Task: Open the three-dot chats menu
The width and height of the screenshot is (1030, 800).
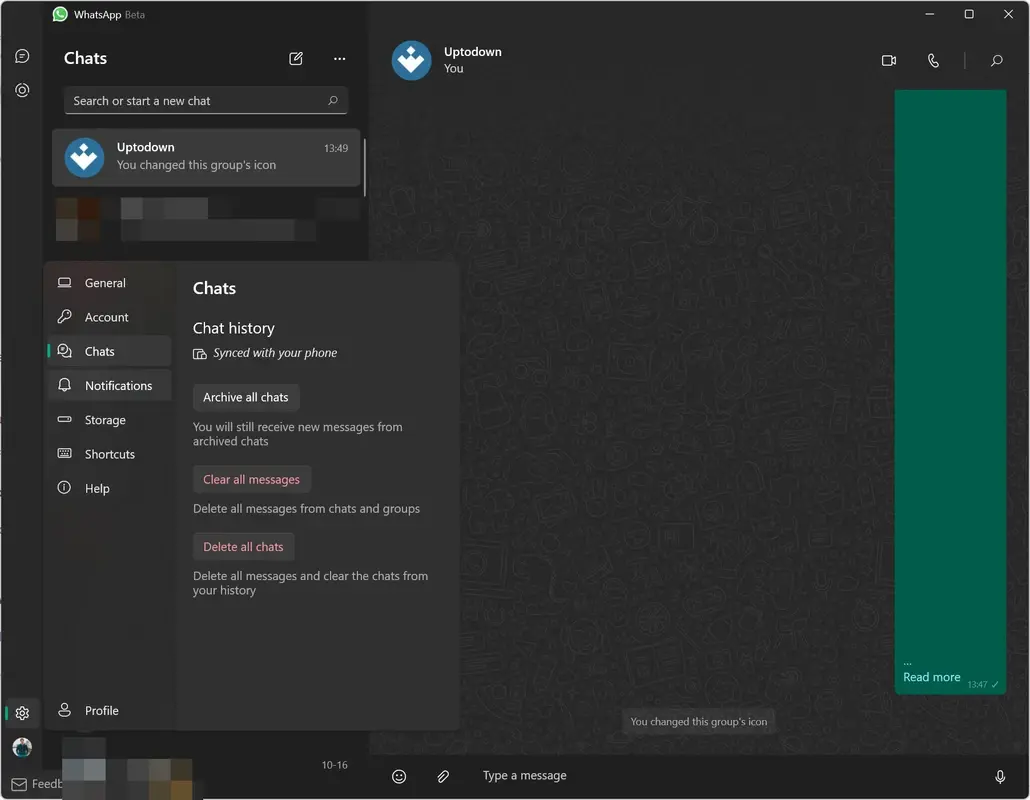Action: (339, 59)
